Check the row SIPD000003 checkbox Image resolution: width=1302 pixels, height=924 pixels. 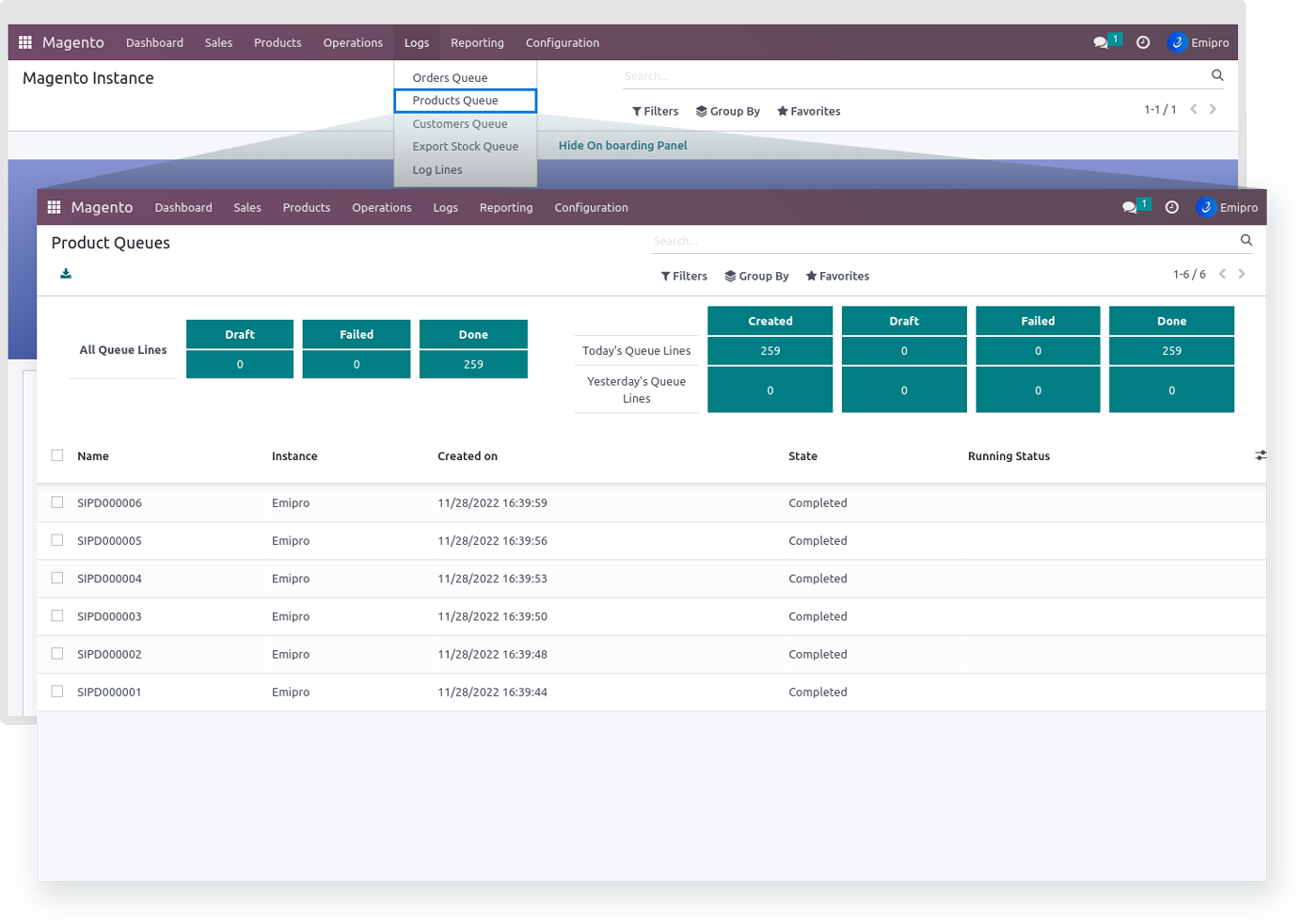coord(57,616)
